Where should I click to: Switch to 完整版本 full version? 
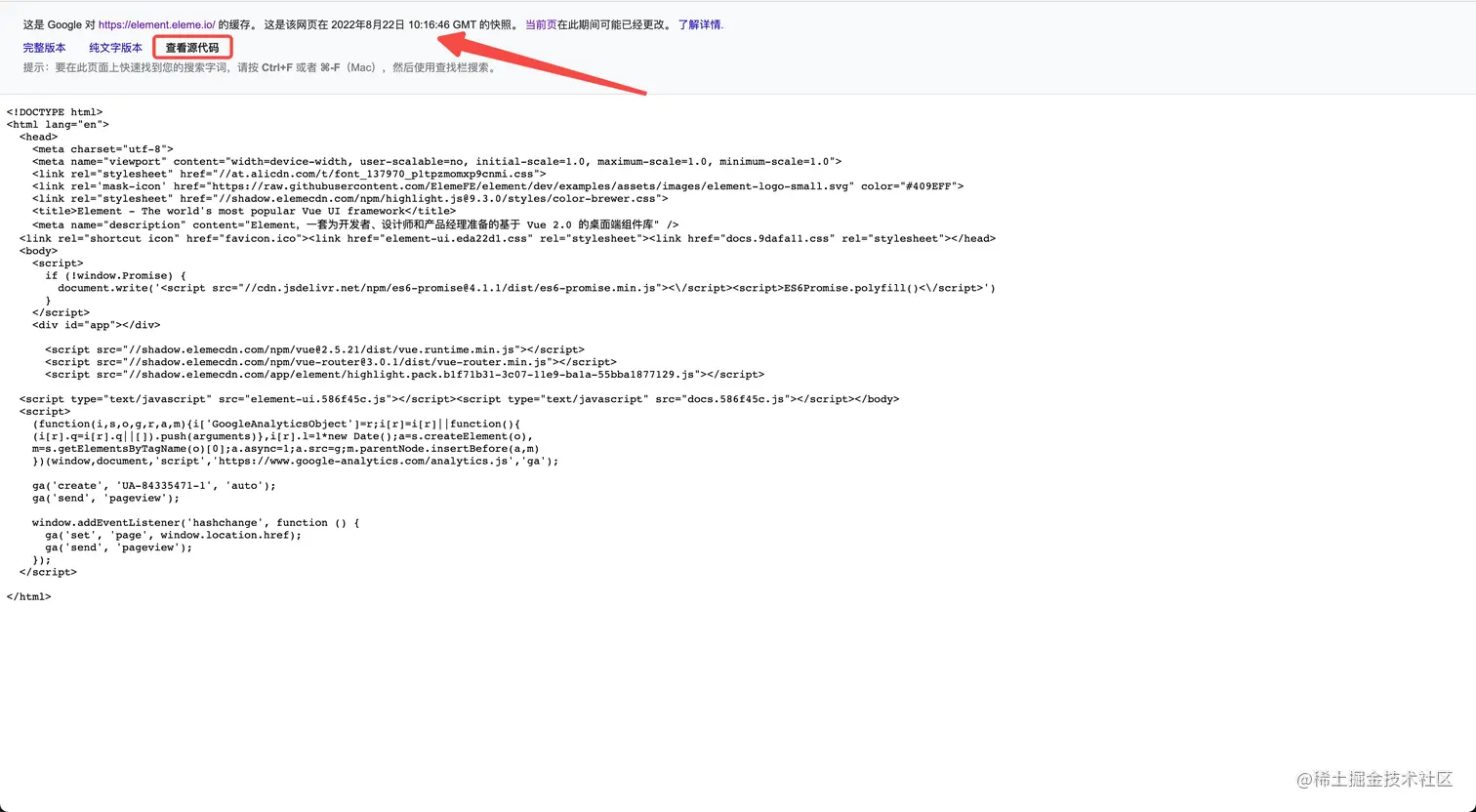[x=45, y=47]
